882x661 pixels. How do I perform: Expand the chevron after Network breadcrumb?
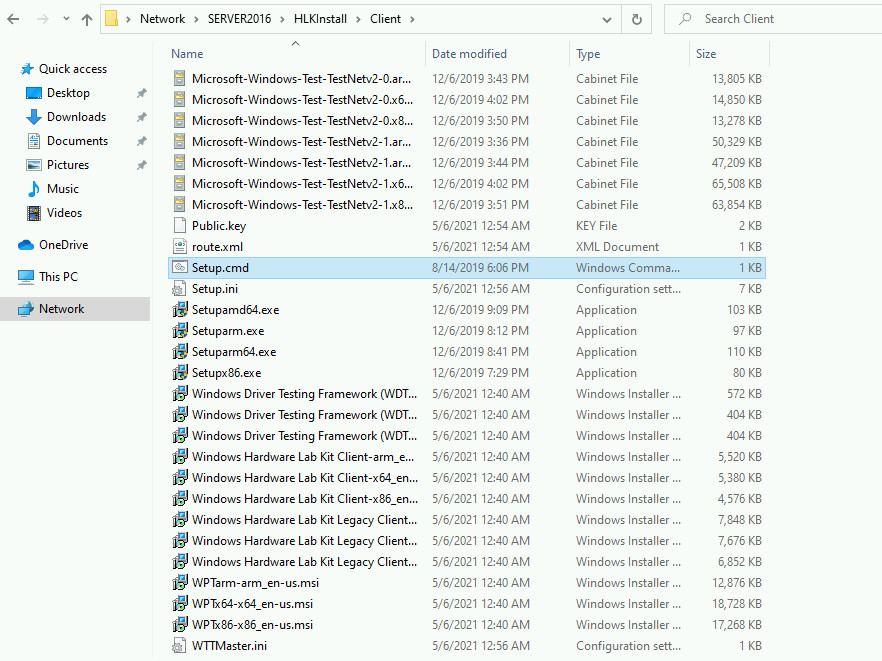pos(196,19)
